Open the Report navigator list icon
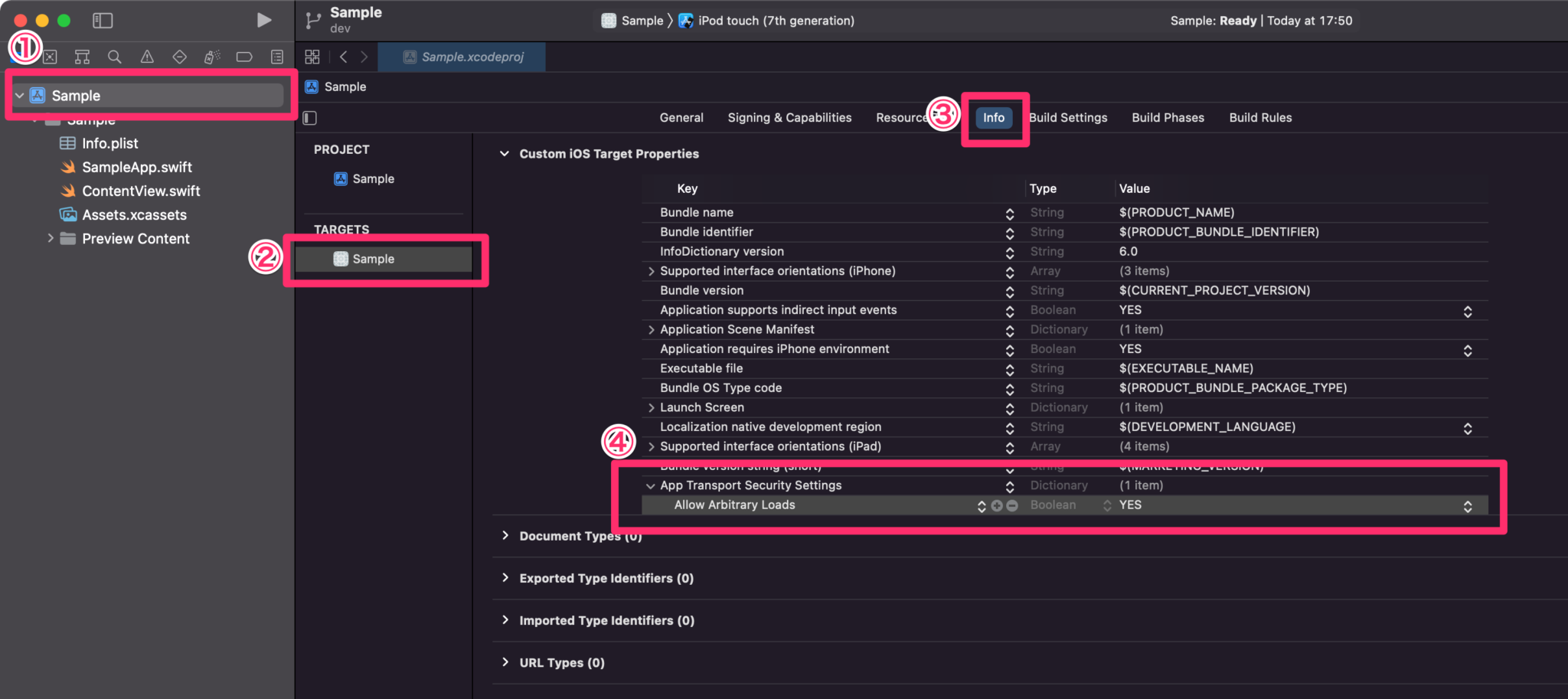Screen dimensions: 1568x699 [x=276, y=56]
